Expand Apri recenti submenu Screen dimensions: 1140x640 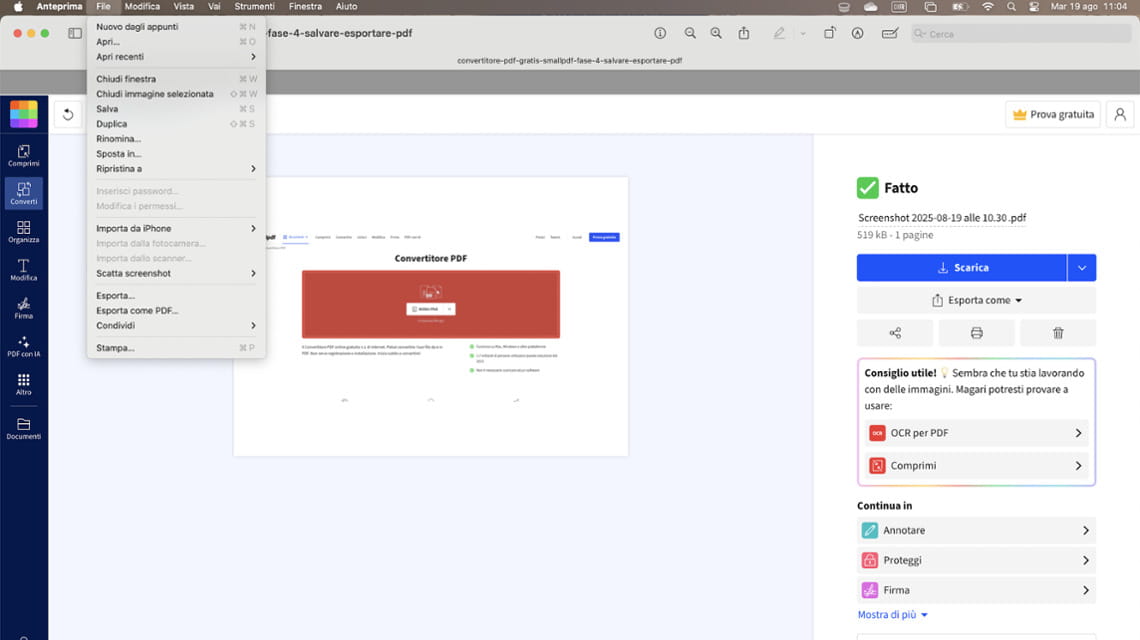[176, 57]
